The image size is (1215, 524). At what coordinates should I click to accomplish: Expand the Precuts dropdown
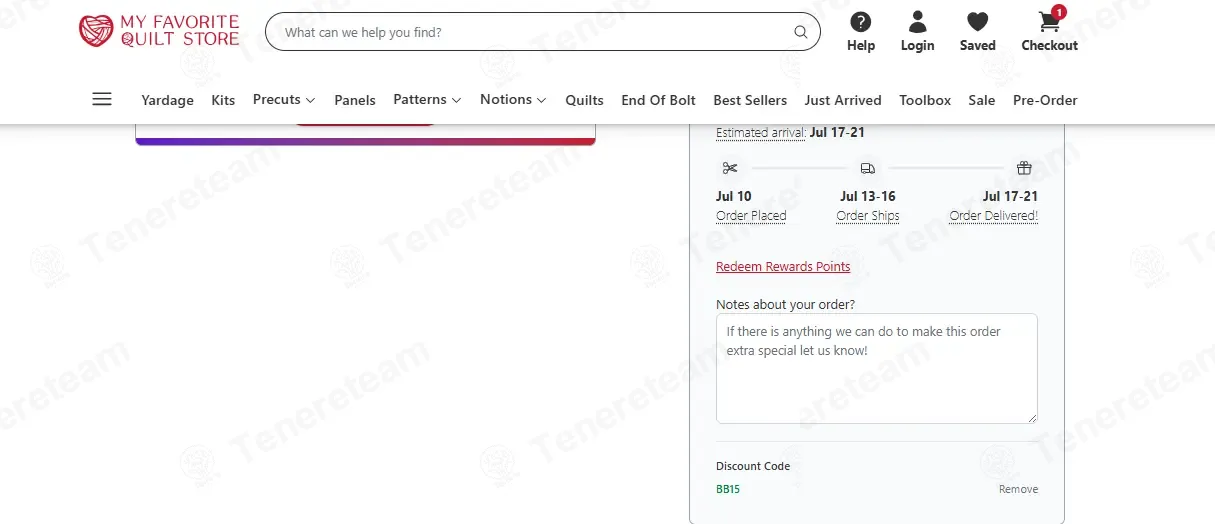284,100
